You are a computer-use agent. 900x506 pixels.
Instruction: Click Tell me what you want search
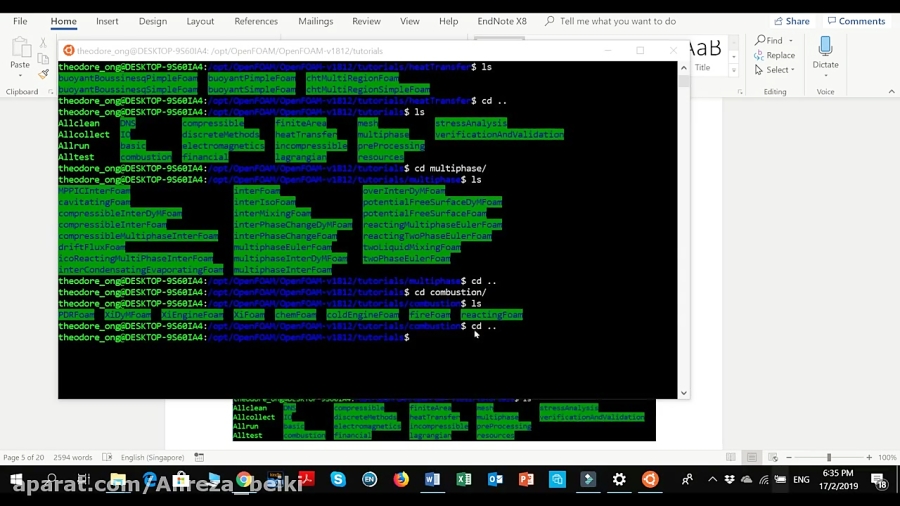610,21
